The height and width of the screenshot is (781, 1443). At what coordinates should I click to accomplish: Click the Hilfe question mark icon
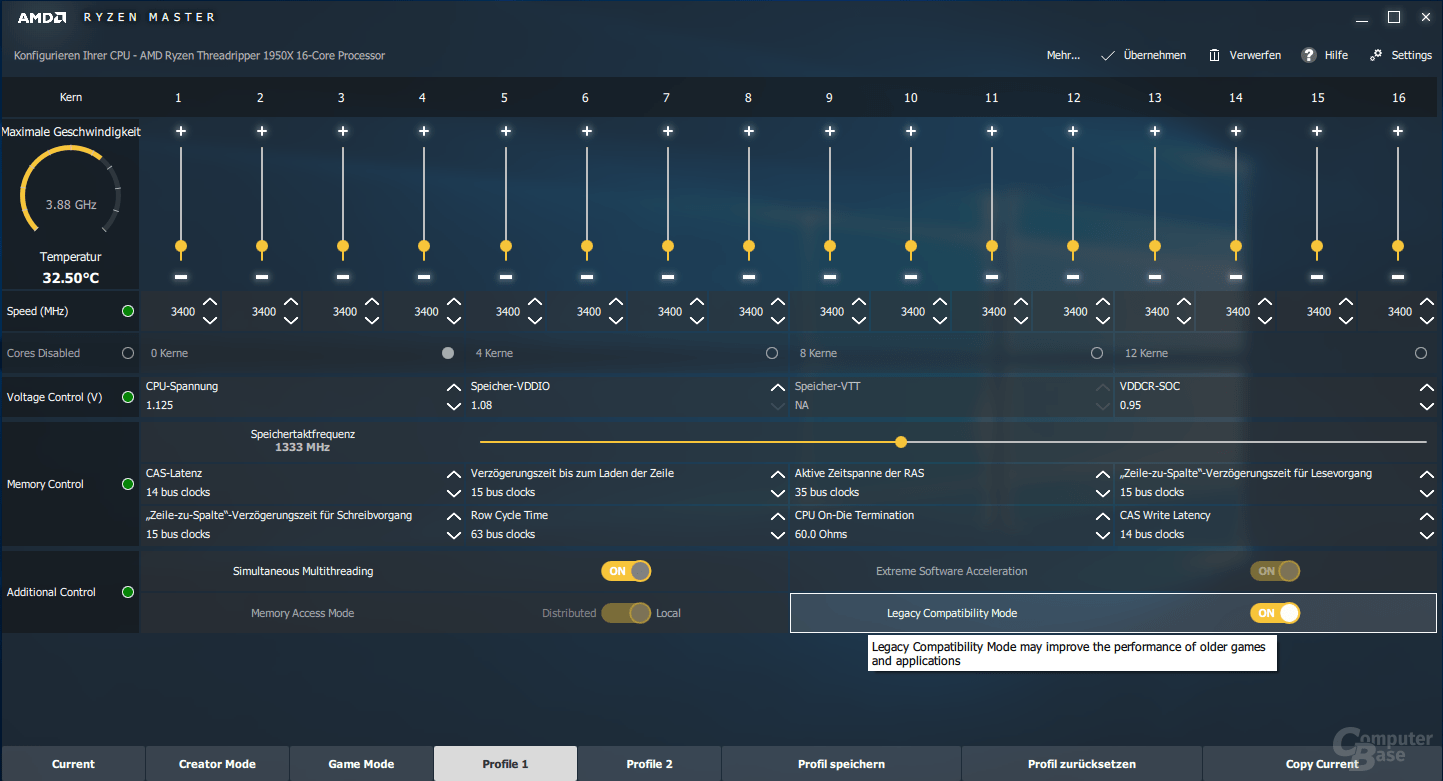click(1308, 55)
